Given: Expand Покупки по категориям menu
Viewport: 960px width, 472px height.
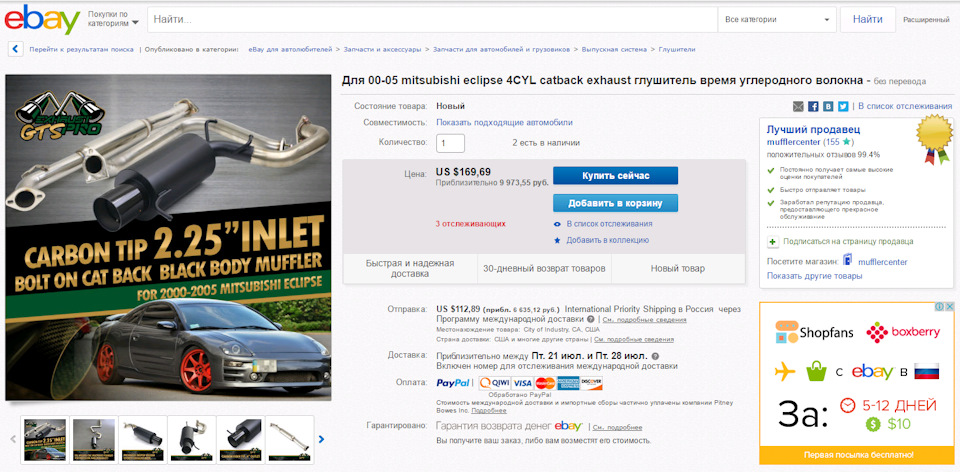Looking at the screenshot, I should (113, 18).
